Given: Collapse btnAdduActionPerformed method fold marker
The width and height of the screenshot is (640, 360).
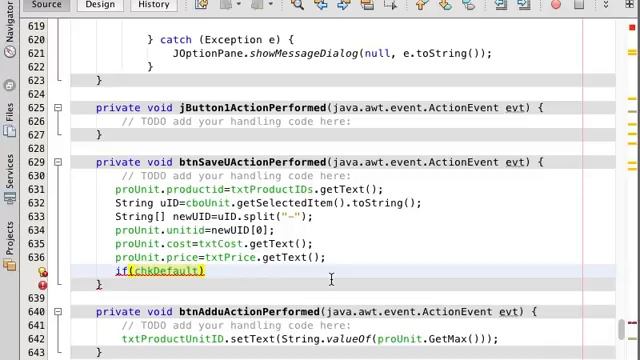Looking at the screenshot, I should pyautogui.click(x=58, y=312).
